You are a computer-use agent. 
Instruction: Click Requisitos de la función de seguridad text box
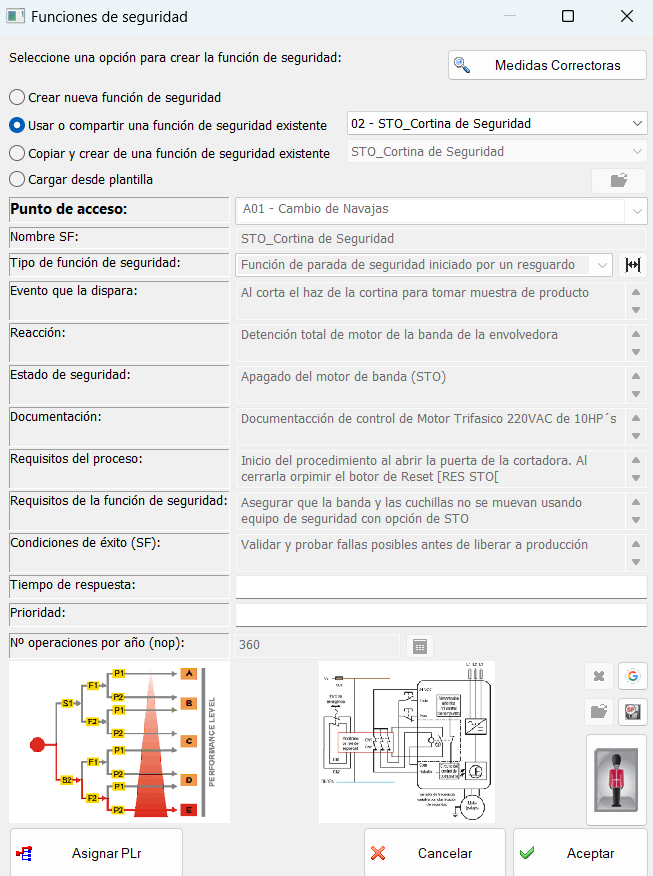(x=430, y=510)
